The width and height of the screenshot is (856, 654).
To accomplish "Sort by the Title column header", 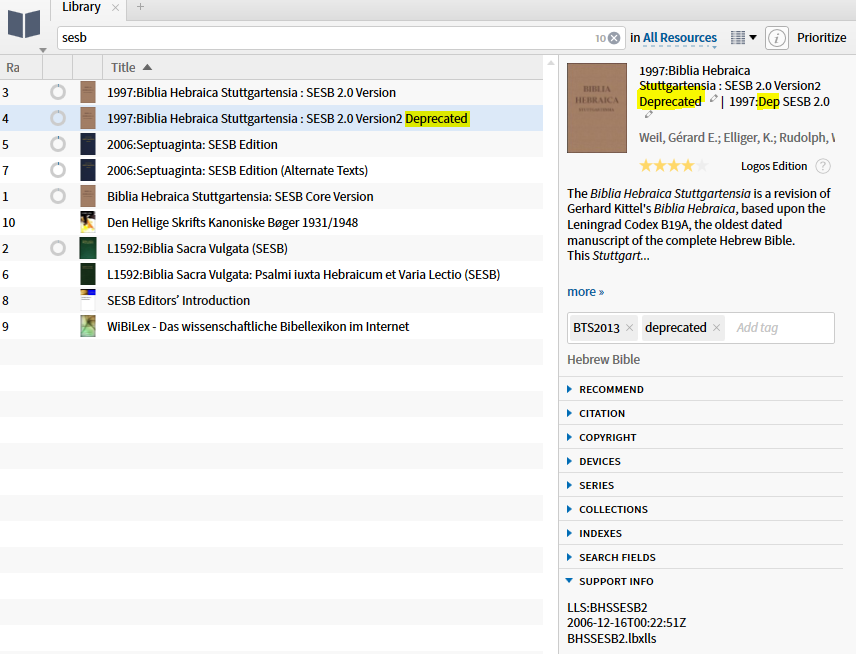I will point(131,68).
